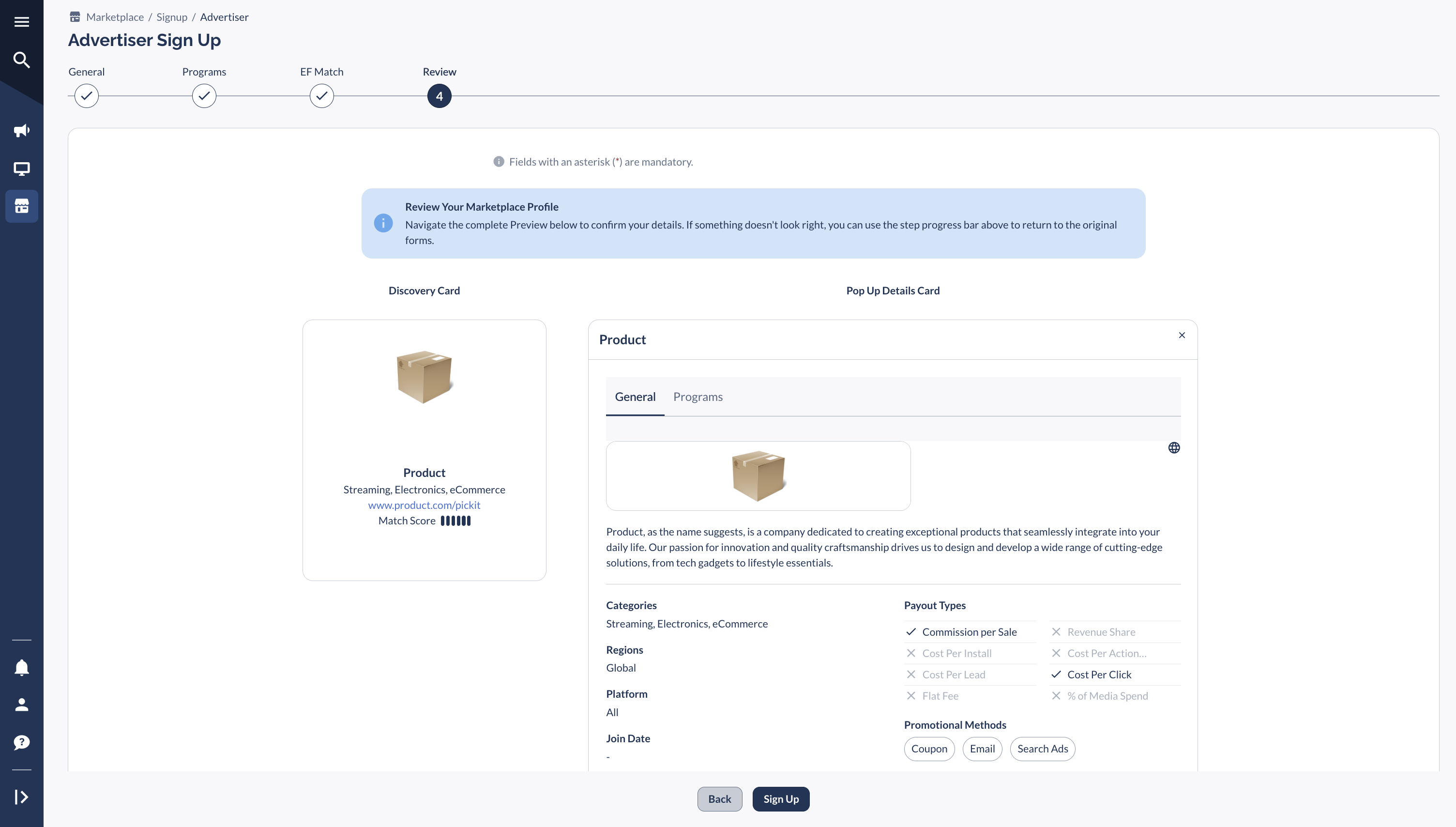
Task: Click the Marketplace breadcrumb link
Action: pyautogui.click(x=115, y=17)
